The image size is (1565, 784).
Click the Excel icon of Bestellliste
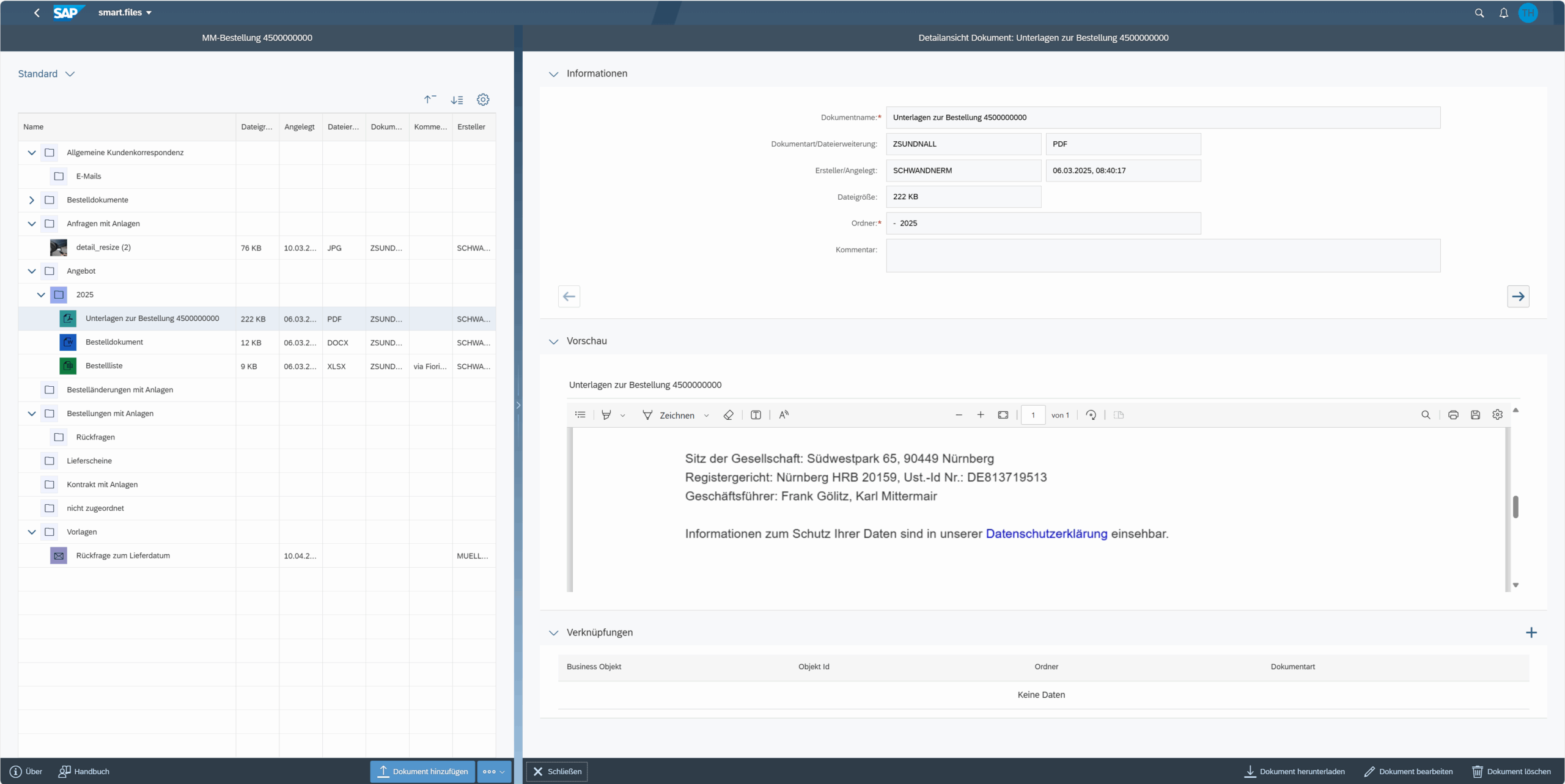coord(68,366)
